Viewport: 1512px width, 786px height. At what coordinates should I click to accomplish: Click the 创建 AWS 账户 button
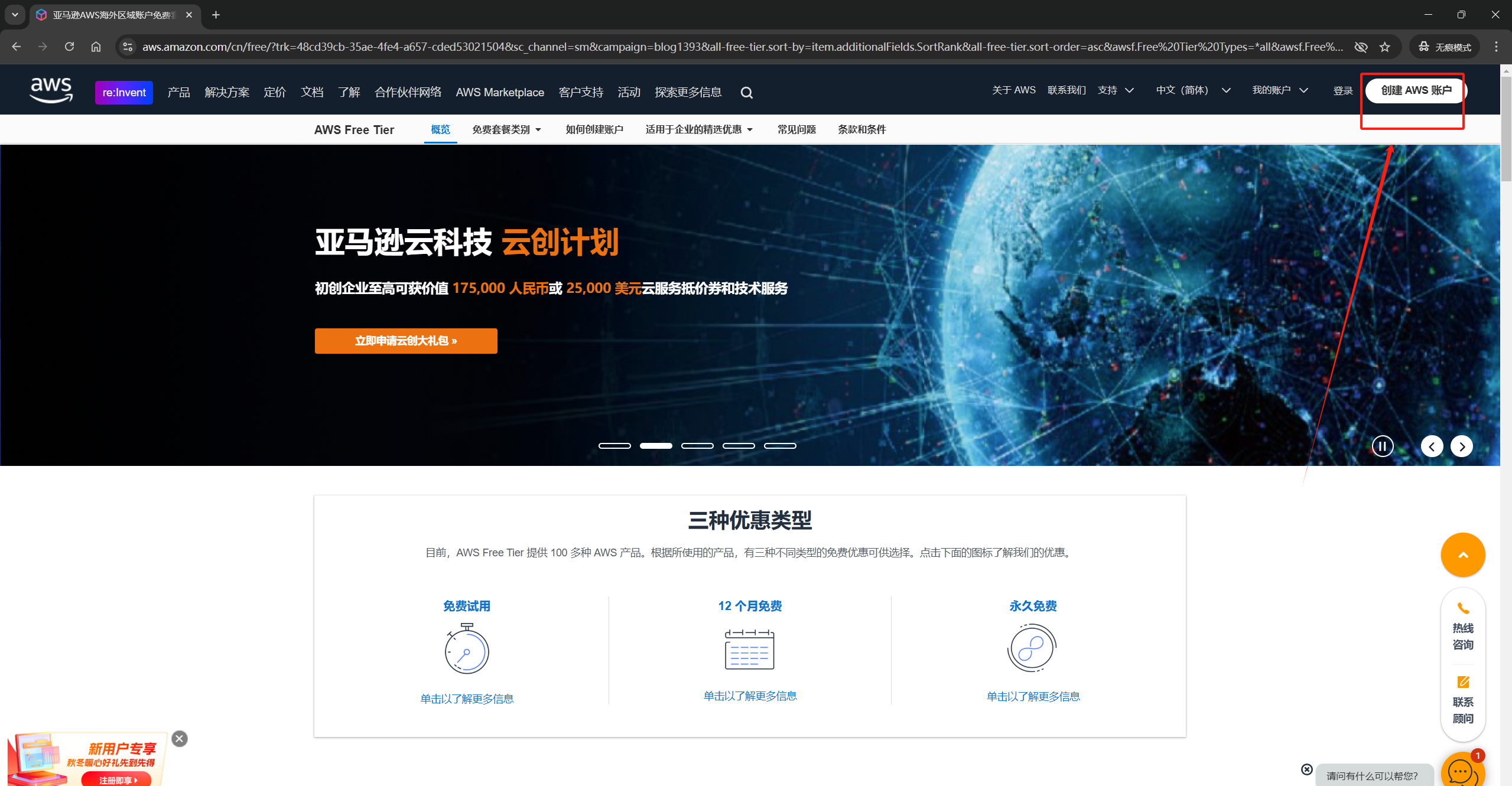click(x=1416, y=90)
